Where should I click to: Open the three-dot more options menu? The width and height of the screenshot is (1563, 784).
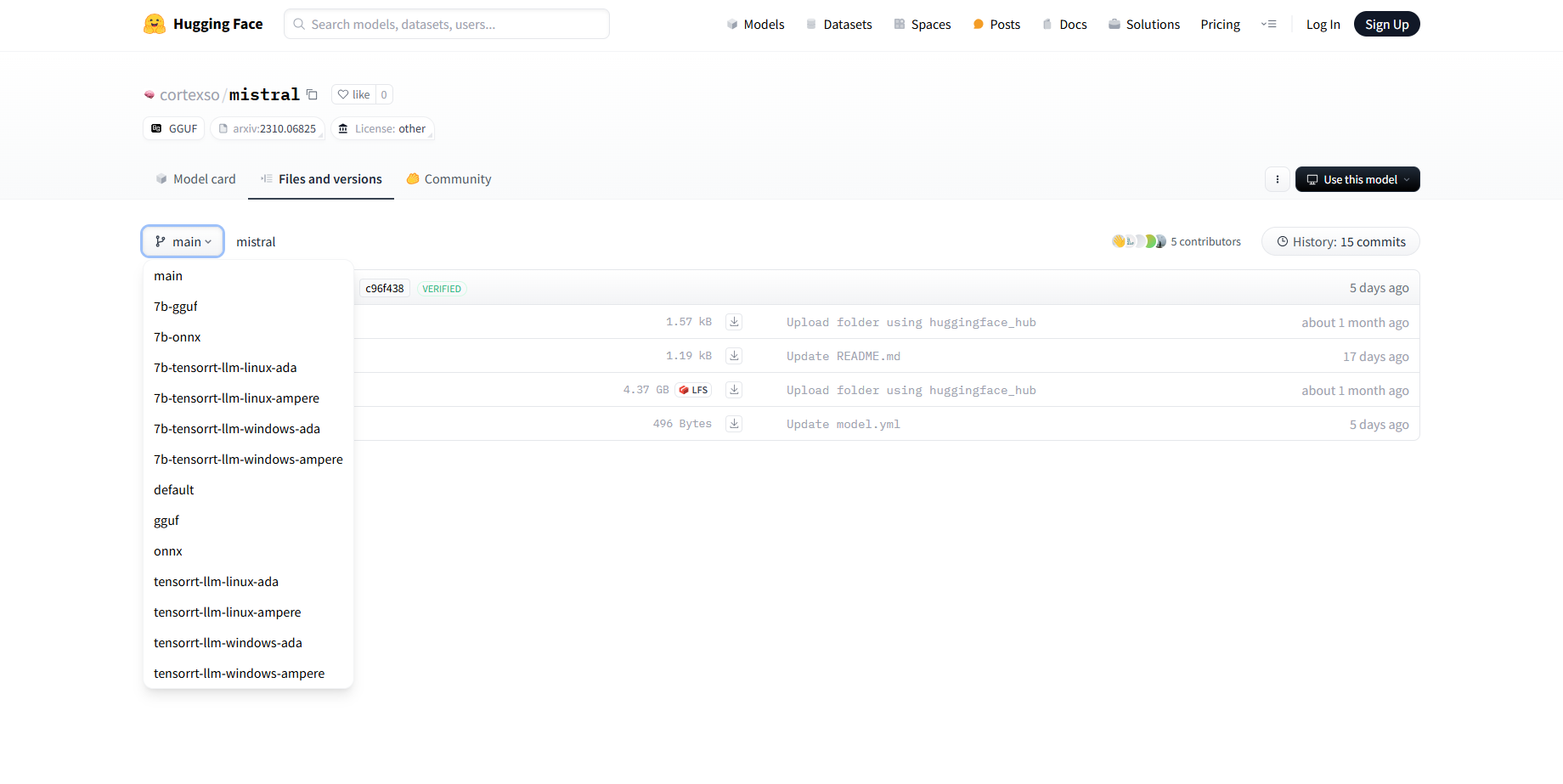pos(1277,179)
